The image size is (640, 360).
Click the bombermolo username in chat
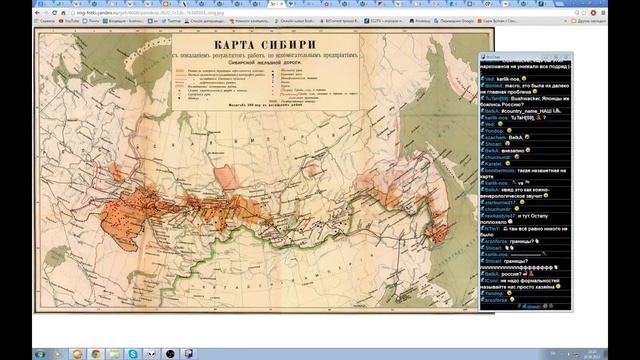point(500,171)
